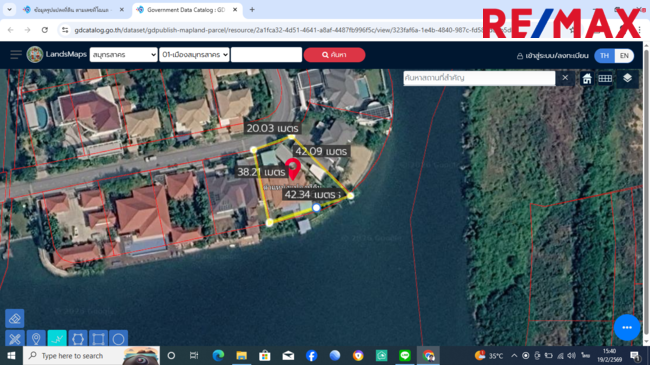Open Chrome from taskbar
This screenshot has width=650, height=365.
click(428, 355)
